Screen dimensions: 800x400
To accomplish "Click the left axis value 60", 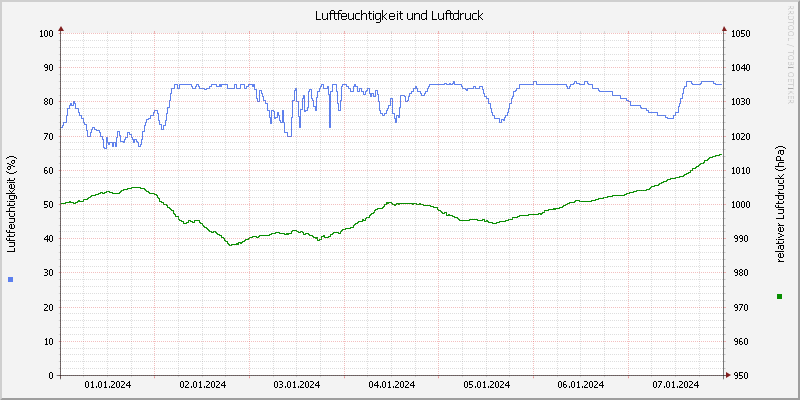I will pyautogui.click(x=48, y=170).
